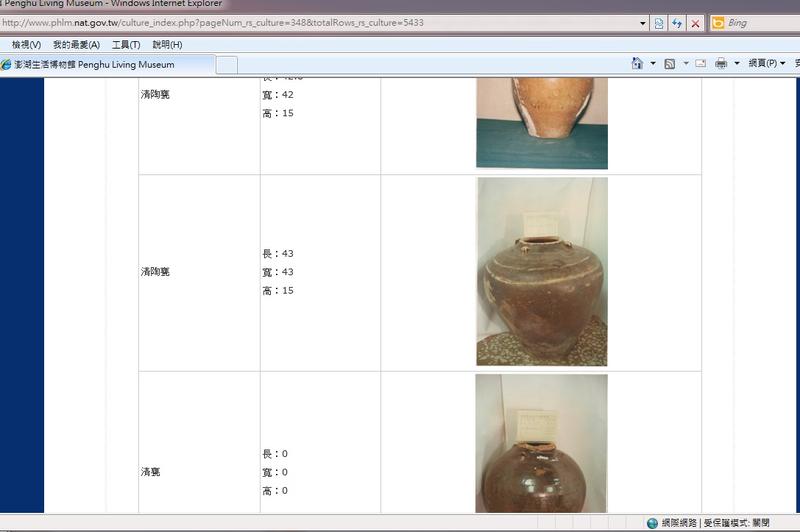The width and height of the screenshot is (800, 532).
Task: Click the 網際網路 protected mode status text
Action: pos(715,523)
